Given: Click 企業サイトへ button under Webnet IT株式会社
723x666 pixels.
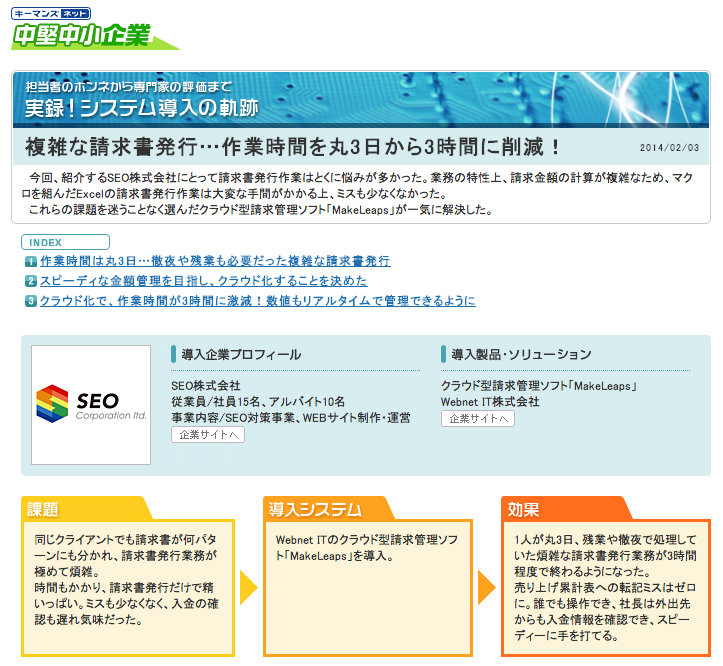Looking at the screenshot, I should [478, 419].
